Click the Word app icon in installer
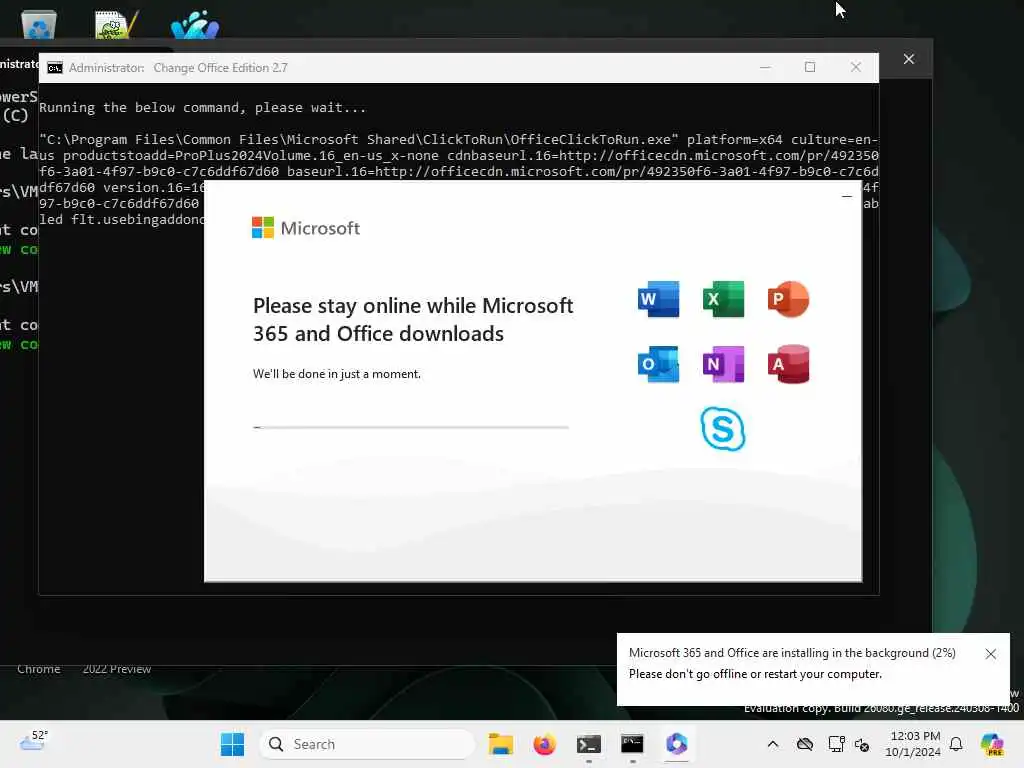1024x768 pixels. (x=658, y=299)
